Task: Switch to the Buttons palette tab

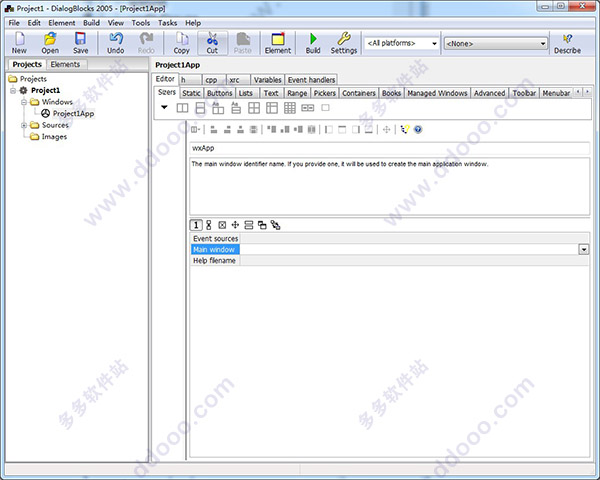Action: pos(220,93)
